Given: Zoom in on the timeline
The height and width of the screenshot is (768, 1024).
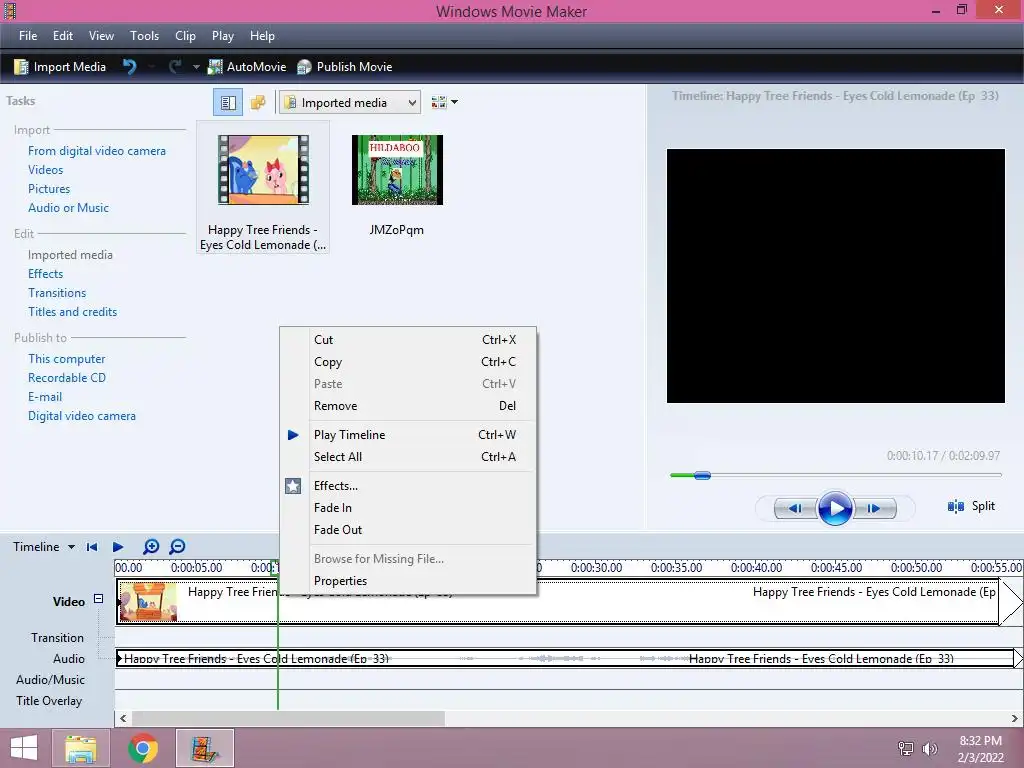Looking at the screenshot, I should click(151, 547).
